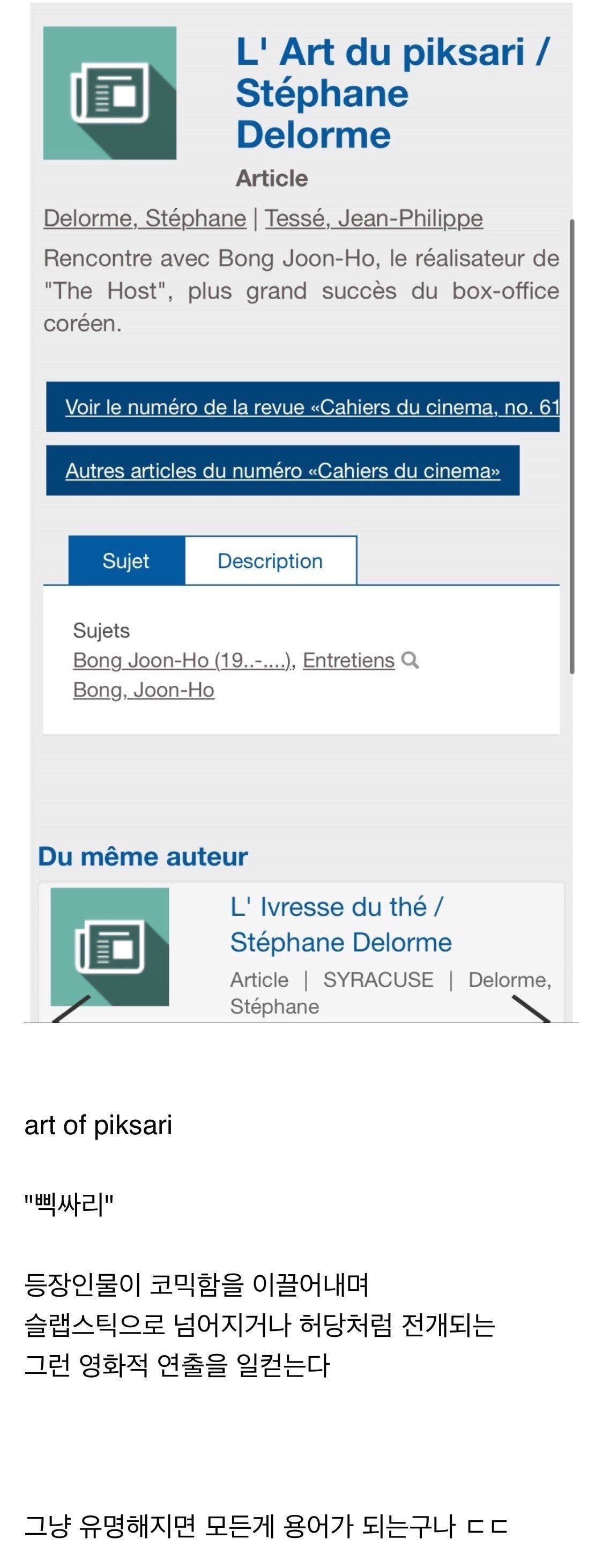Click the L'Art du piksari title
The height and width of the screenshot is (1568, 603).
(x=392, y=93)
